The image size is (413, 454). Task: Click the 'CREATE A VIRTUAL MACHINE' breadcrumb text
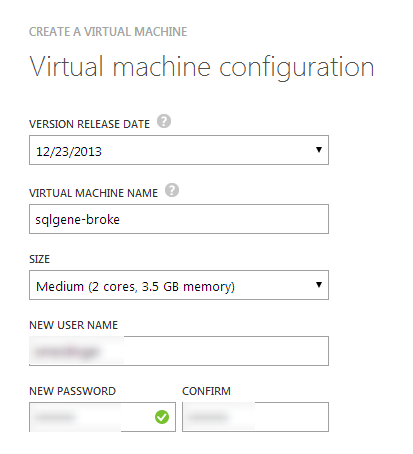tap(108, 32)
